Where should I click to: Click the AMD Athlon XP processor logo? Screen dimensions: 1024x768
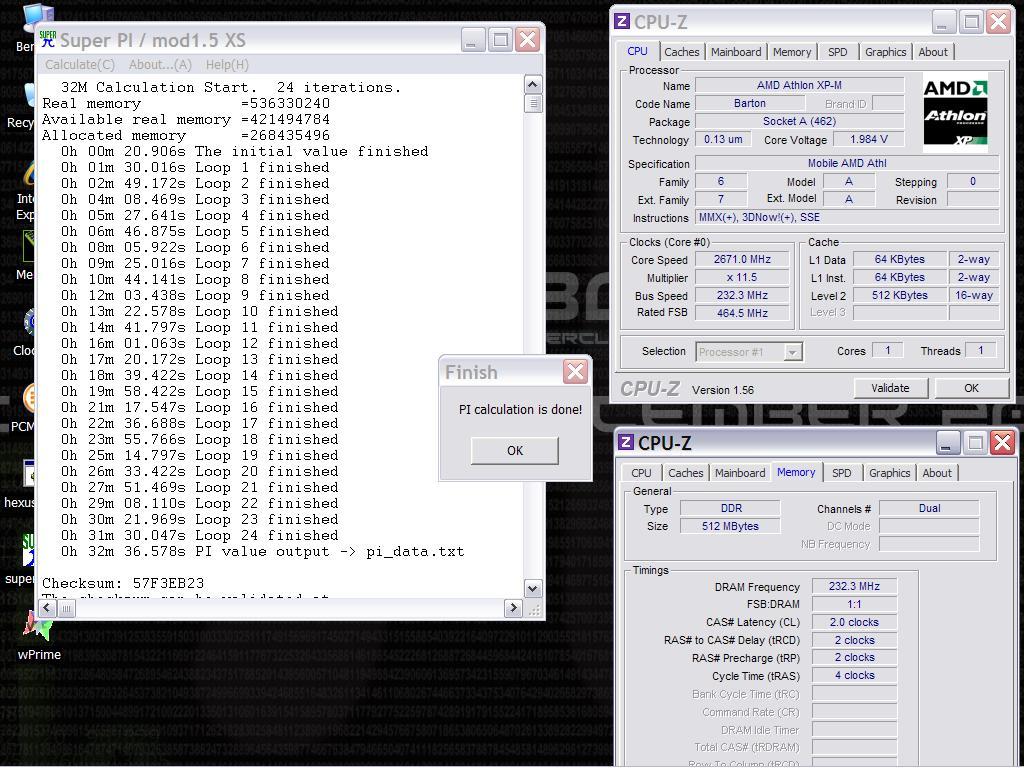955,113
